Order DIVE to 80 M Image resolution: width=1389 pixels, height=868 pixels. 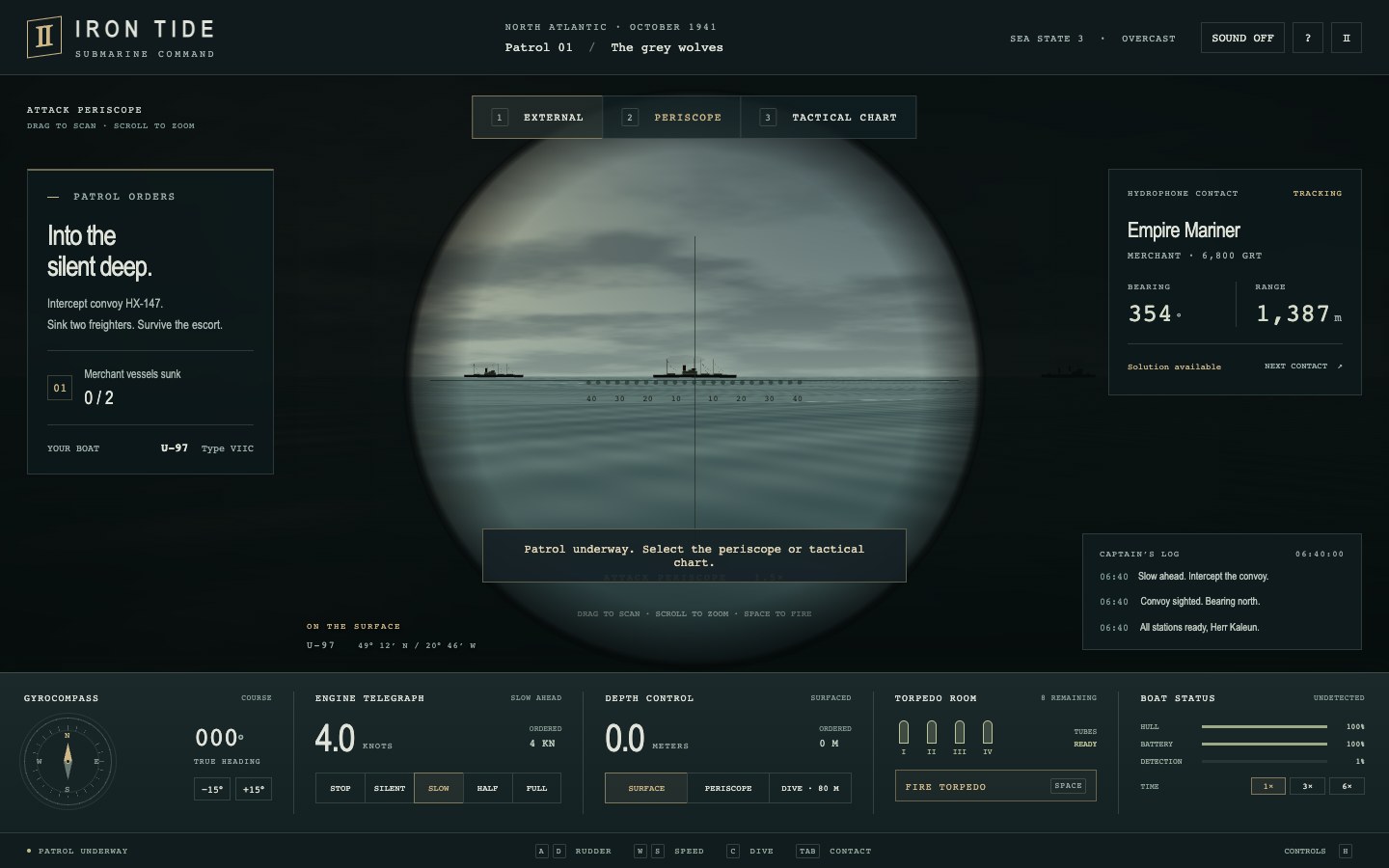click(x=810, y=788)
